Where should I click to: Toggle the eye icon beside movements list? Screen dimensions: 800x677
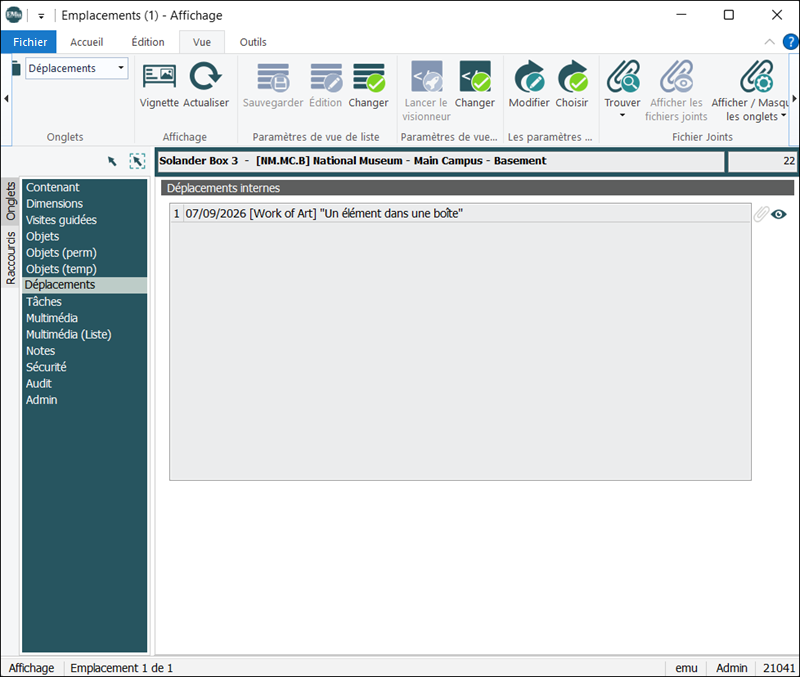[779, 214]
